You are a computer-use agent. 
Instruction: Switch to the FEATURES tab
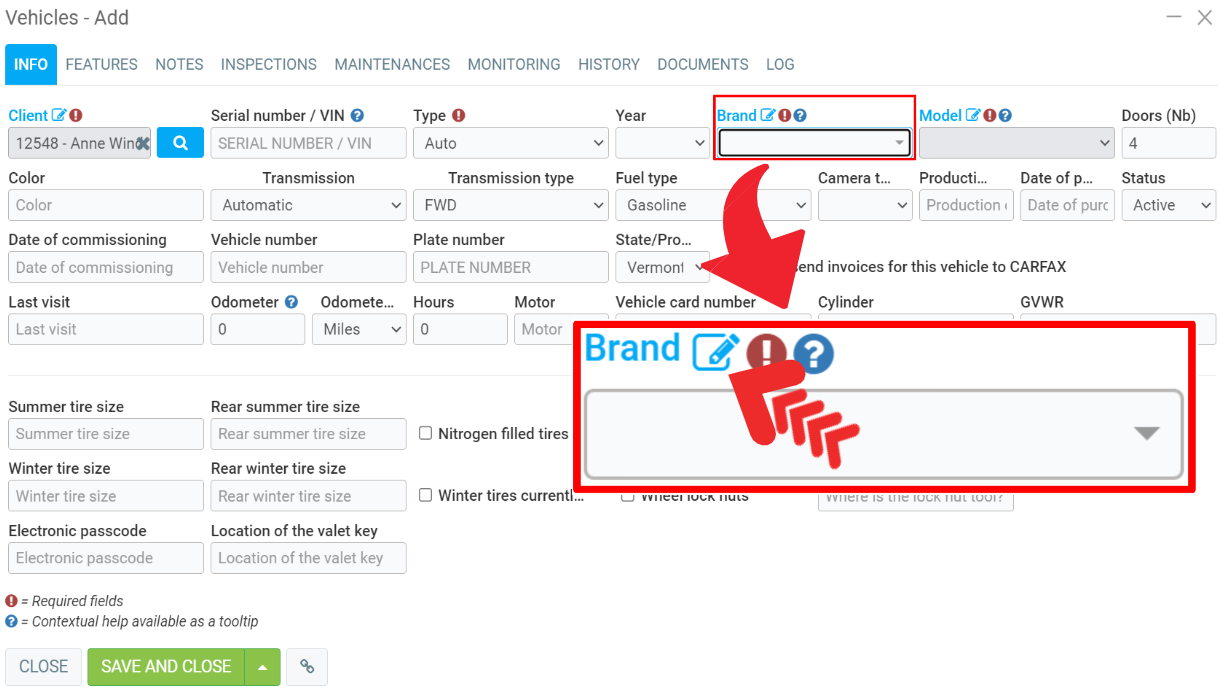point(102,64)
